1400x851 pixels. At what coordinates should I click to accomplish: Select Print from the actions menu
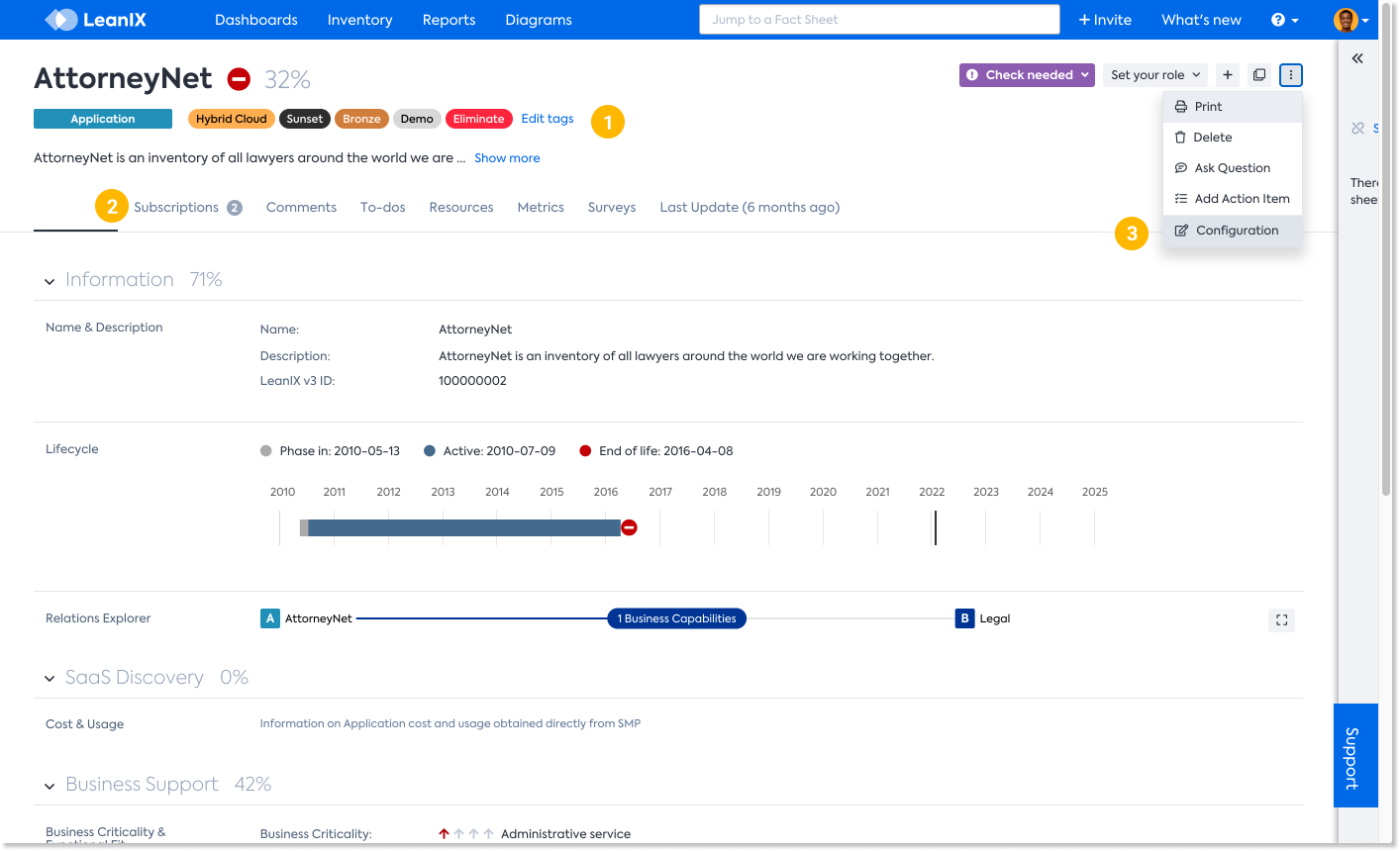coord(1233,107)
